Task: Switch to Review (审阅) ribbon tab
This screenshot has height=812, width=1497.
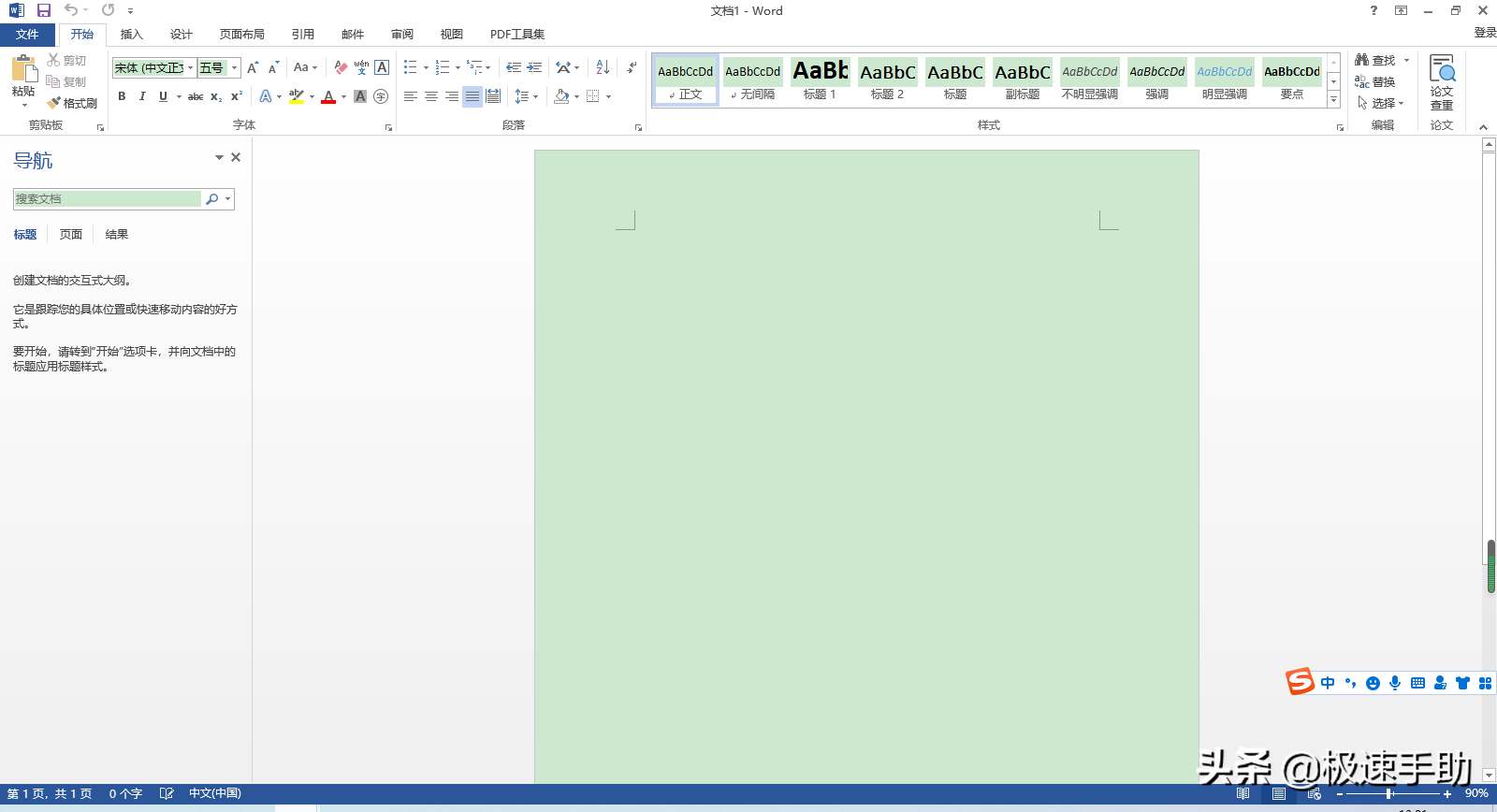Action: click(402, 35)
